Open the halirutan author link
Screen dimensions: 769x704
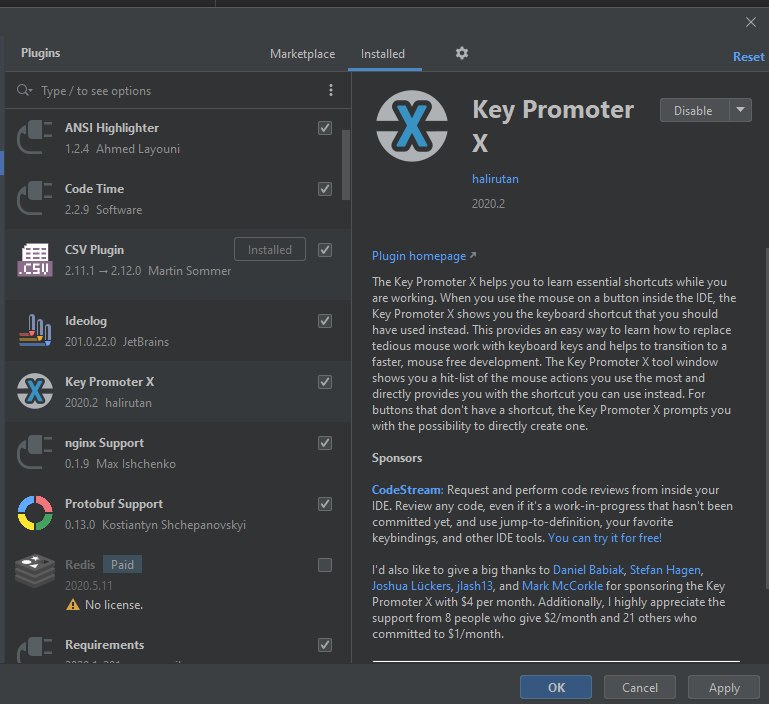[x=495, y=179]
